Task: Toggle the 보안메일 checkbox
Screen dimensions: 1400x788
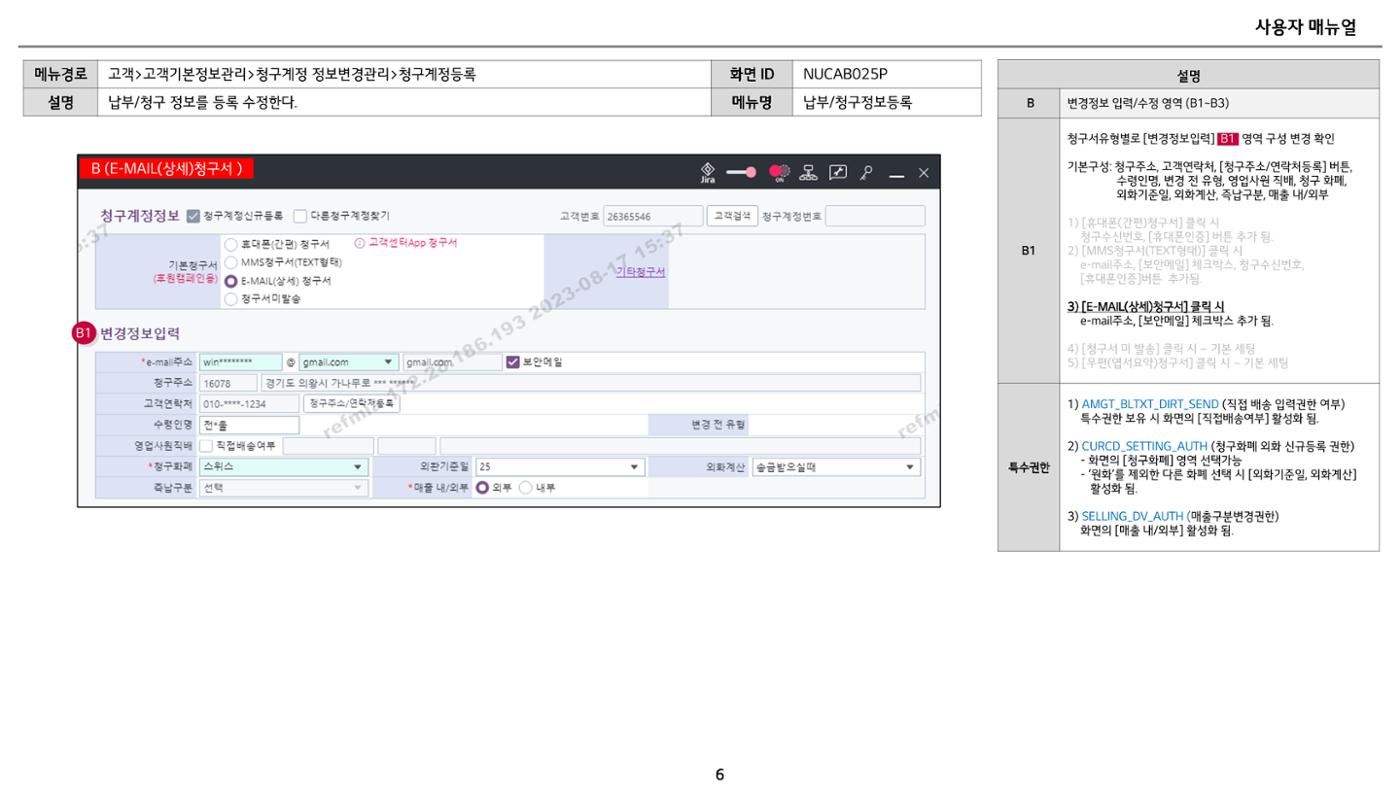Action: click(514, 362)
